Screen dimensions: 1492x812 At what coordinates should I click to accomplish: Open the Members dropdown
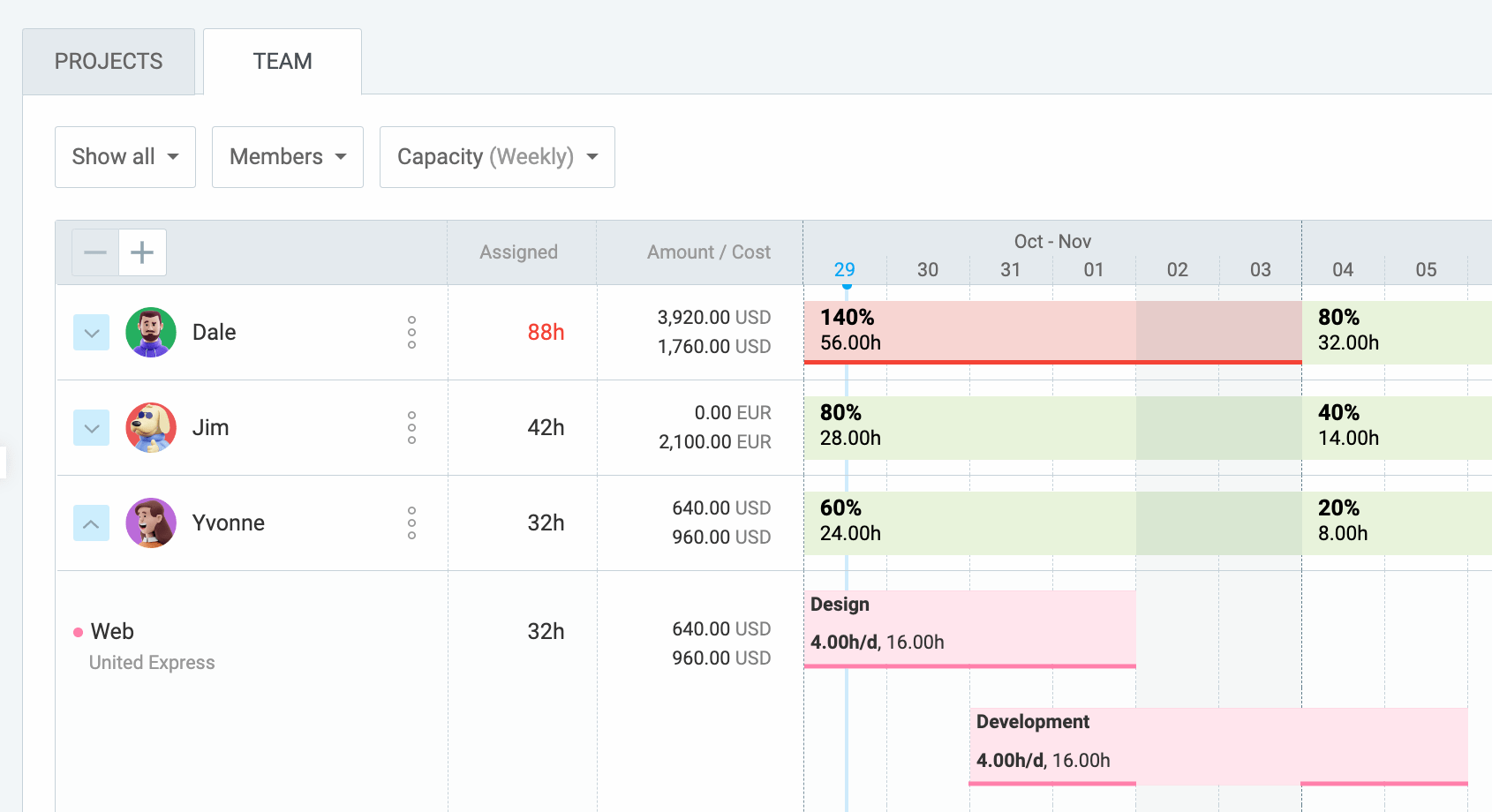[x=288, y=157]
